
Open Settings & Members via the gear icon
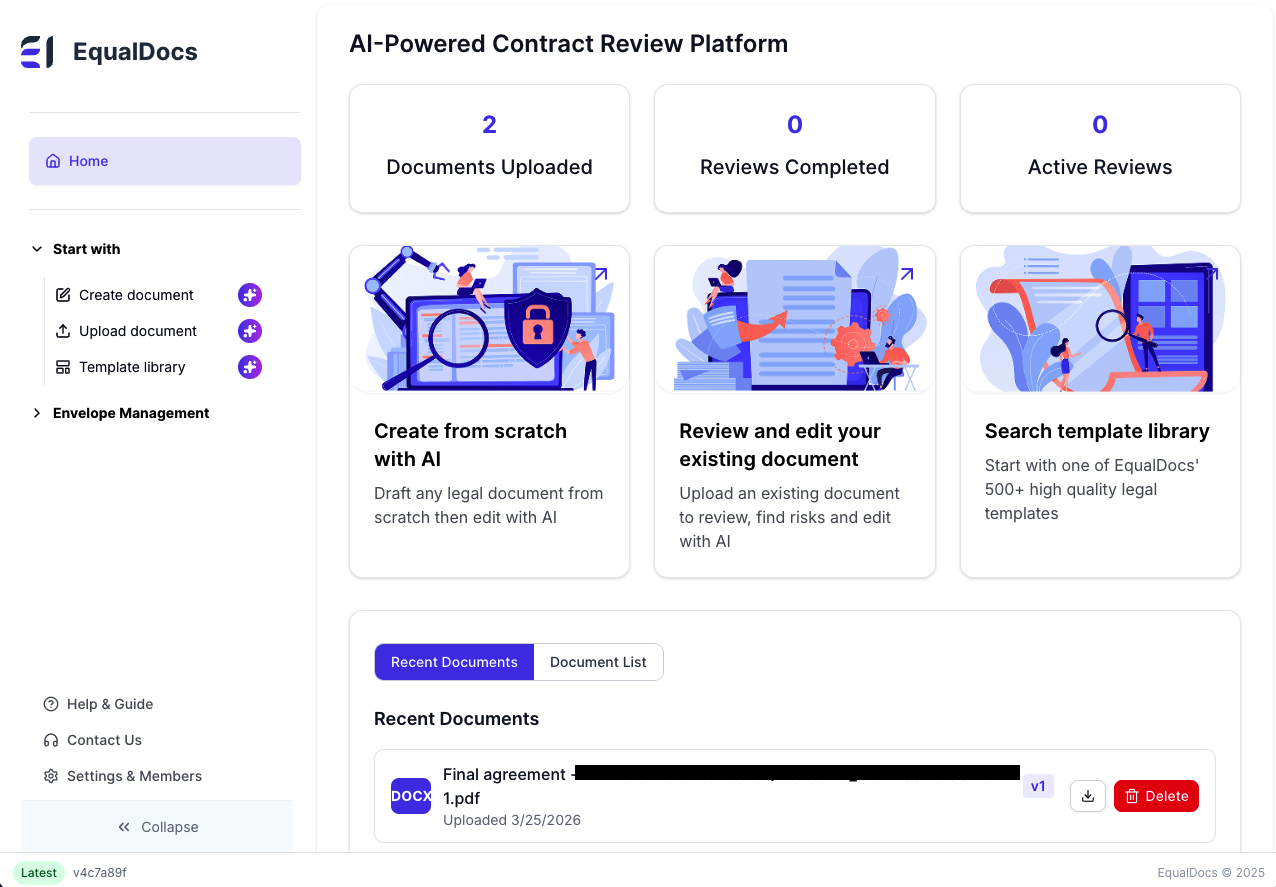[x=51, y=776]
